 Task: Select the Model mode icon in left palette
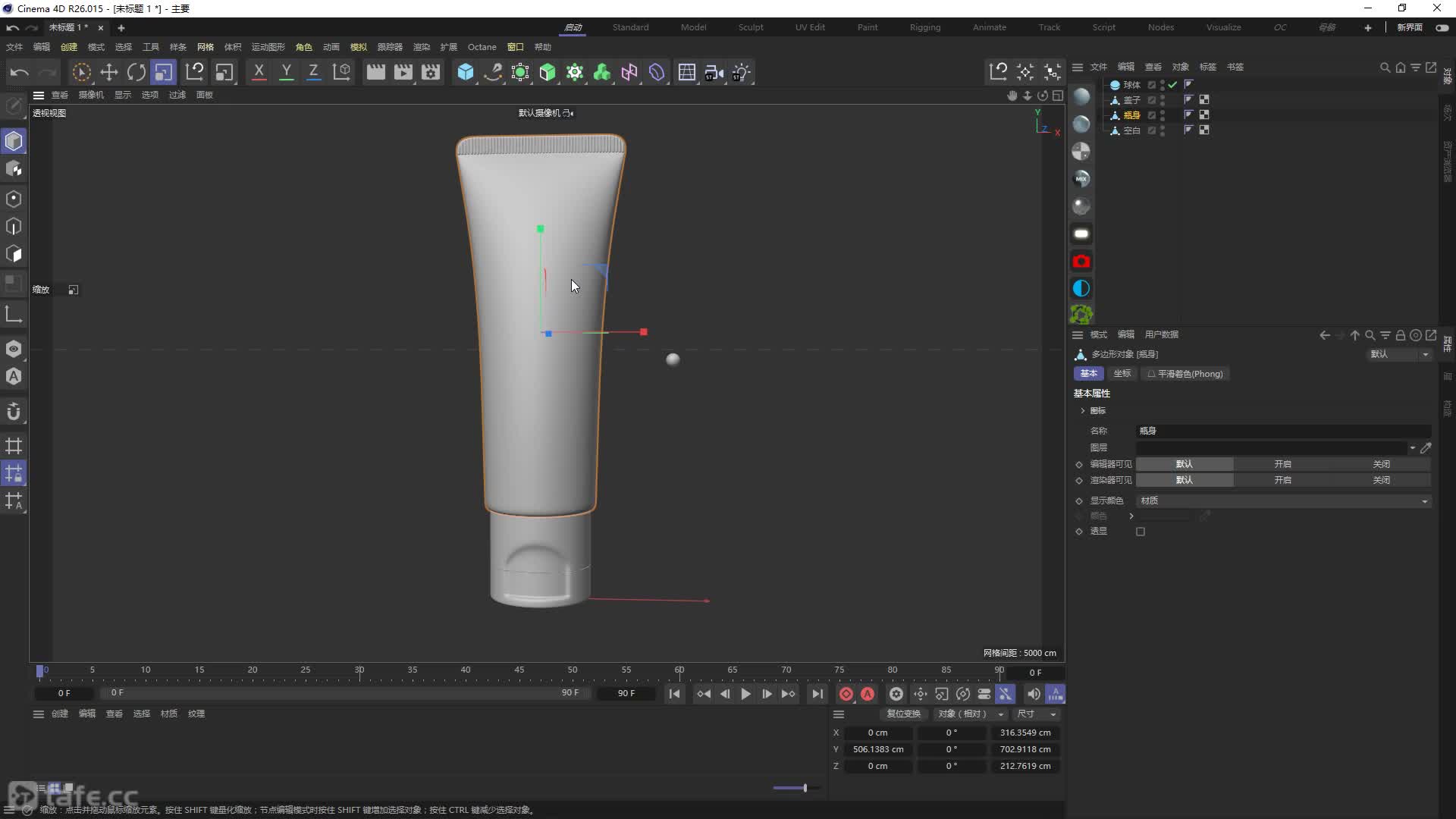pos(14,141)
